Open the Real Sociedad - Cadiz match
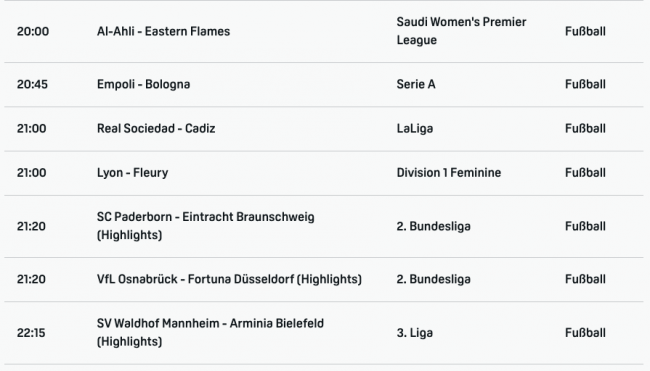 156,129
